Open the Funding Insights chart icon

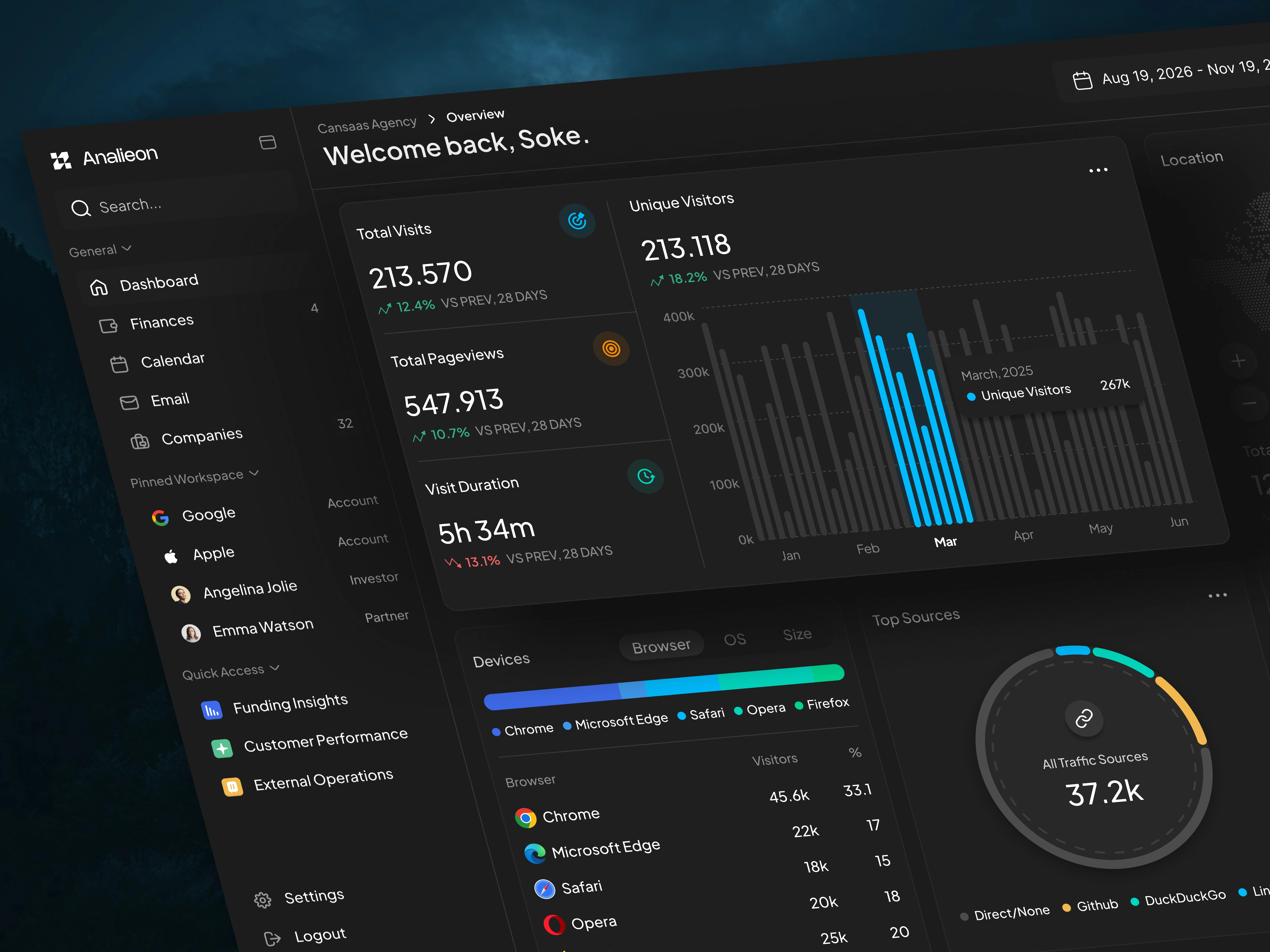tap(212, 710)
